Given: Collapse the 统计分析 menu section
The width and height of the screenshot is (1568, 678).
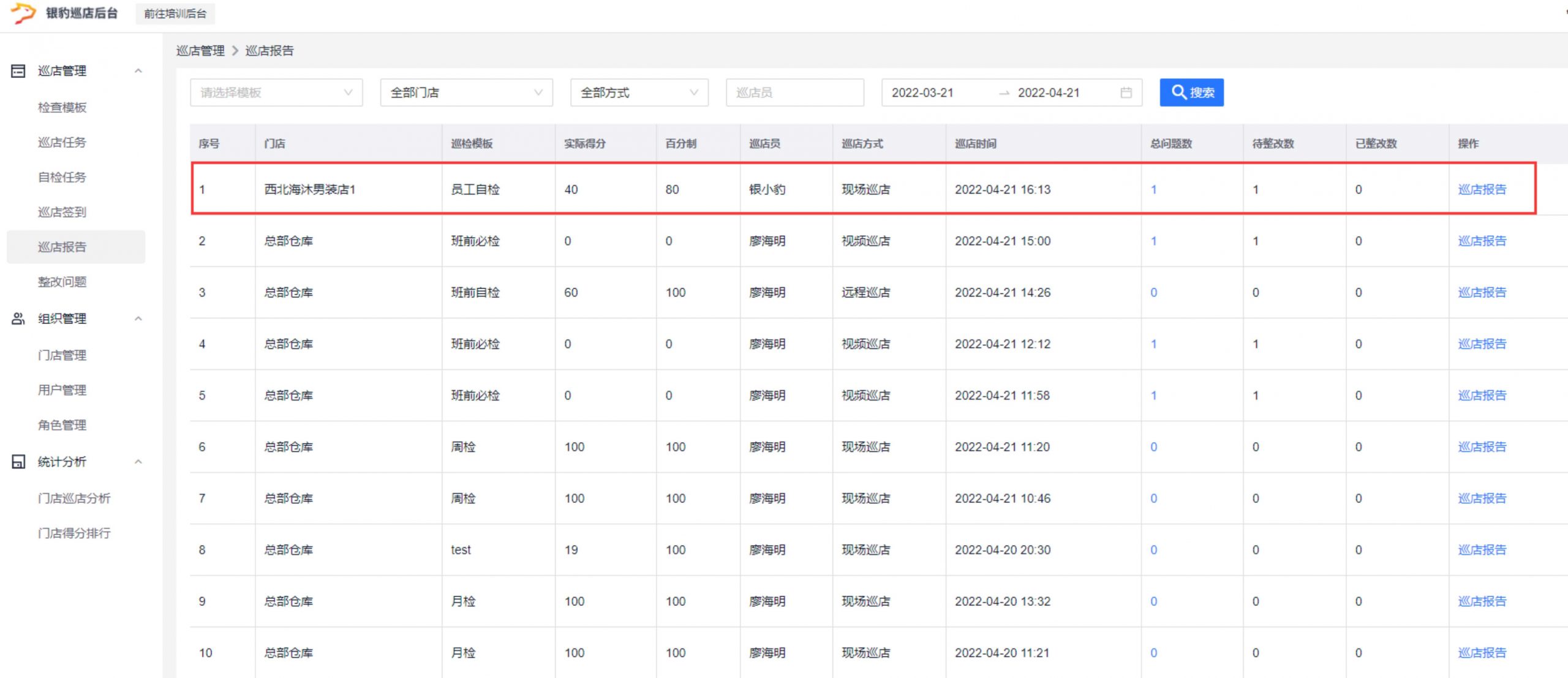Looking at the screenshot, I should click(138, 462).
